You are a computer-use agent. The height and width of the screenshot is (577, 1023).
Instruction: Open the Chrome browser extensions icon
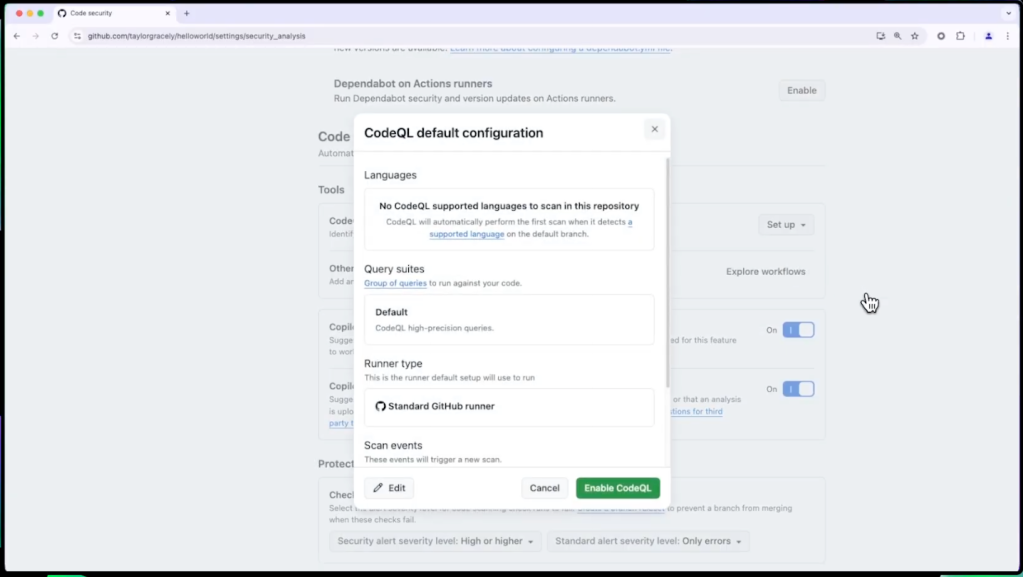pos(959,35)
